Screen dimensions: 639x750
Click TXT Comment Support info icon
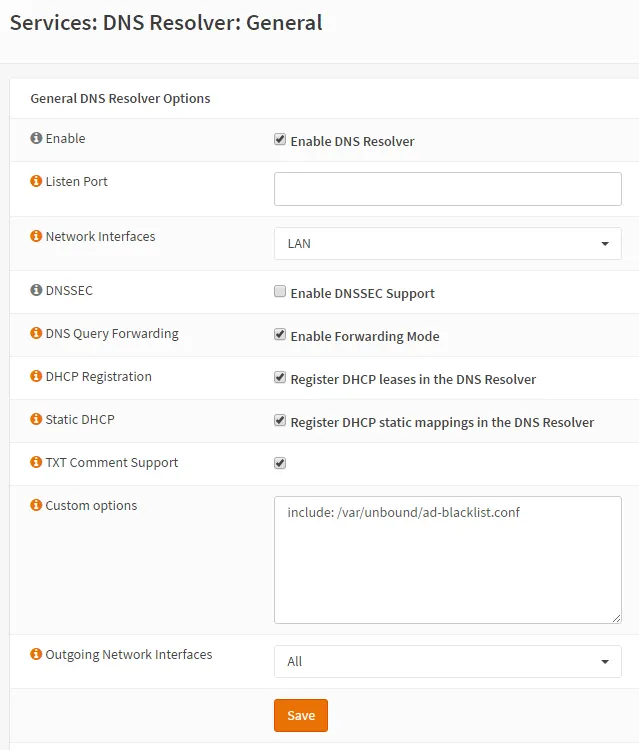[x=36, y=463]
